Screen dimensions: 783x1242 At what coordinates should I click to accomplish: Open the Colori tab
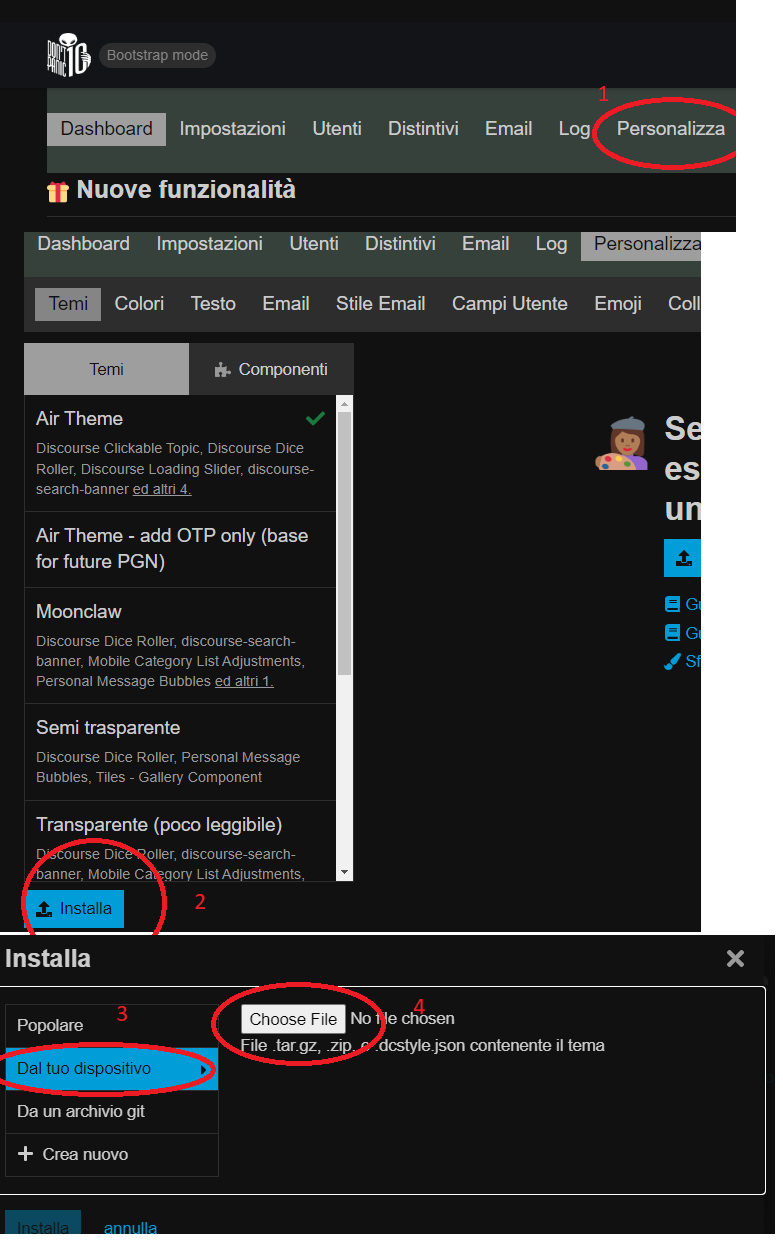[139, 304]
